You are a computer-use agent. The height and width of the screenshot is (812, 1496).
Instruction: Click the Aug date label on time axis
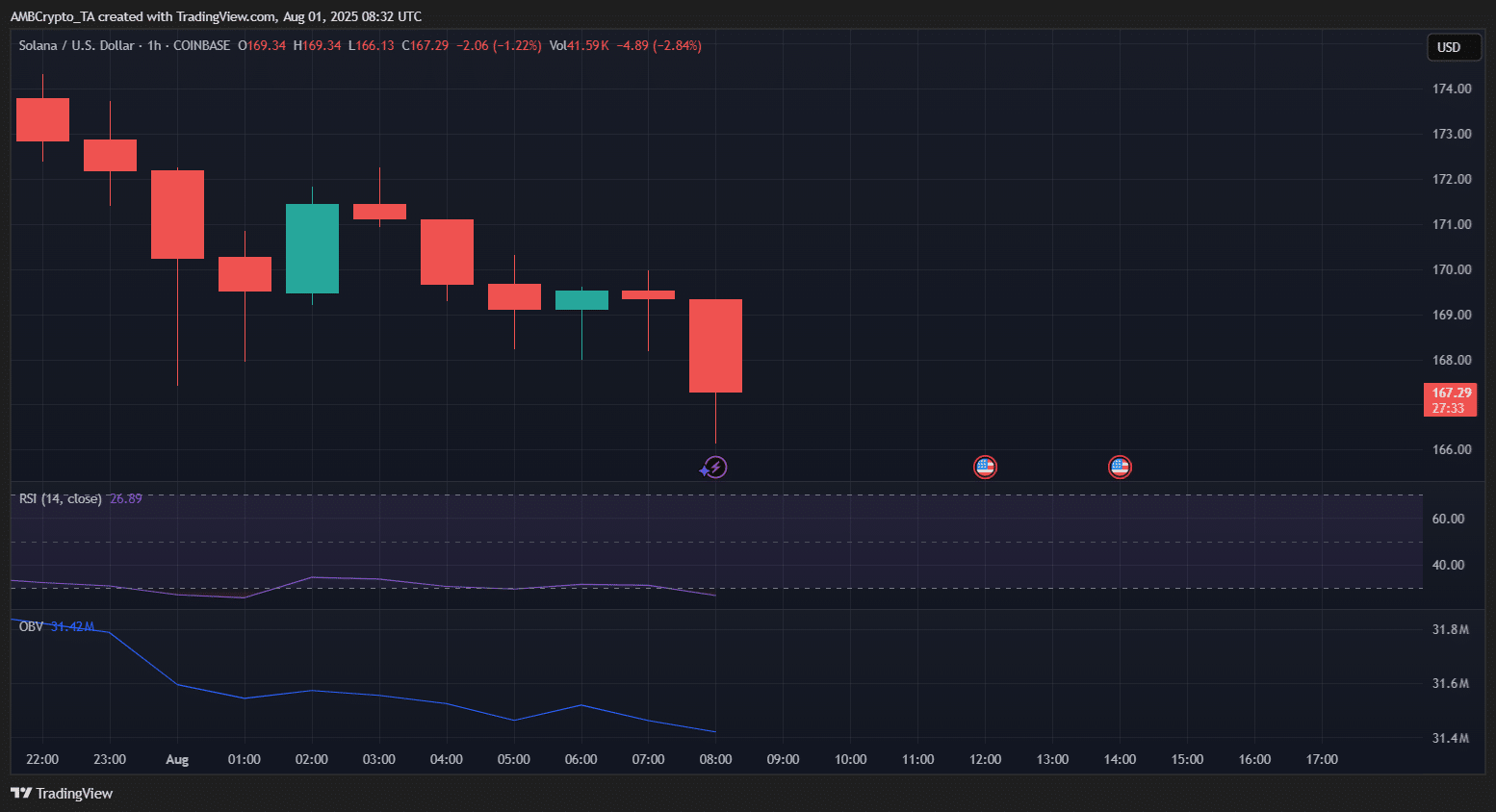pos(177,759)
